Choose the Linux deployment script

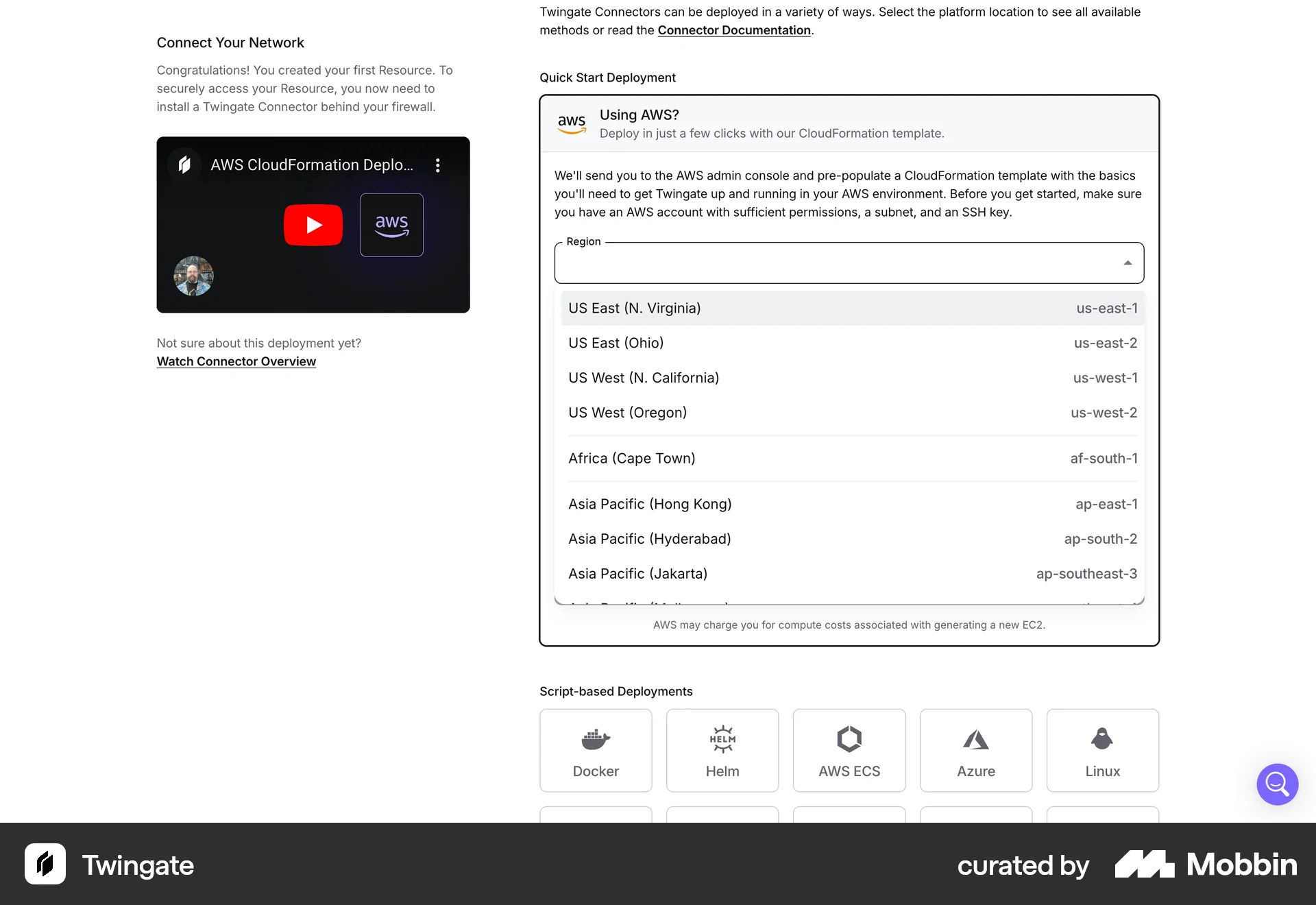click(1101, 750)
